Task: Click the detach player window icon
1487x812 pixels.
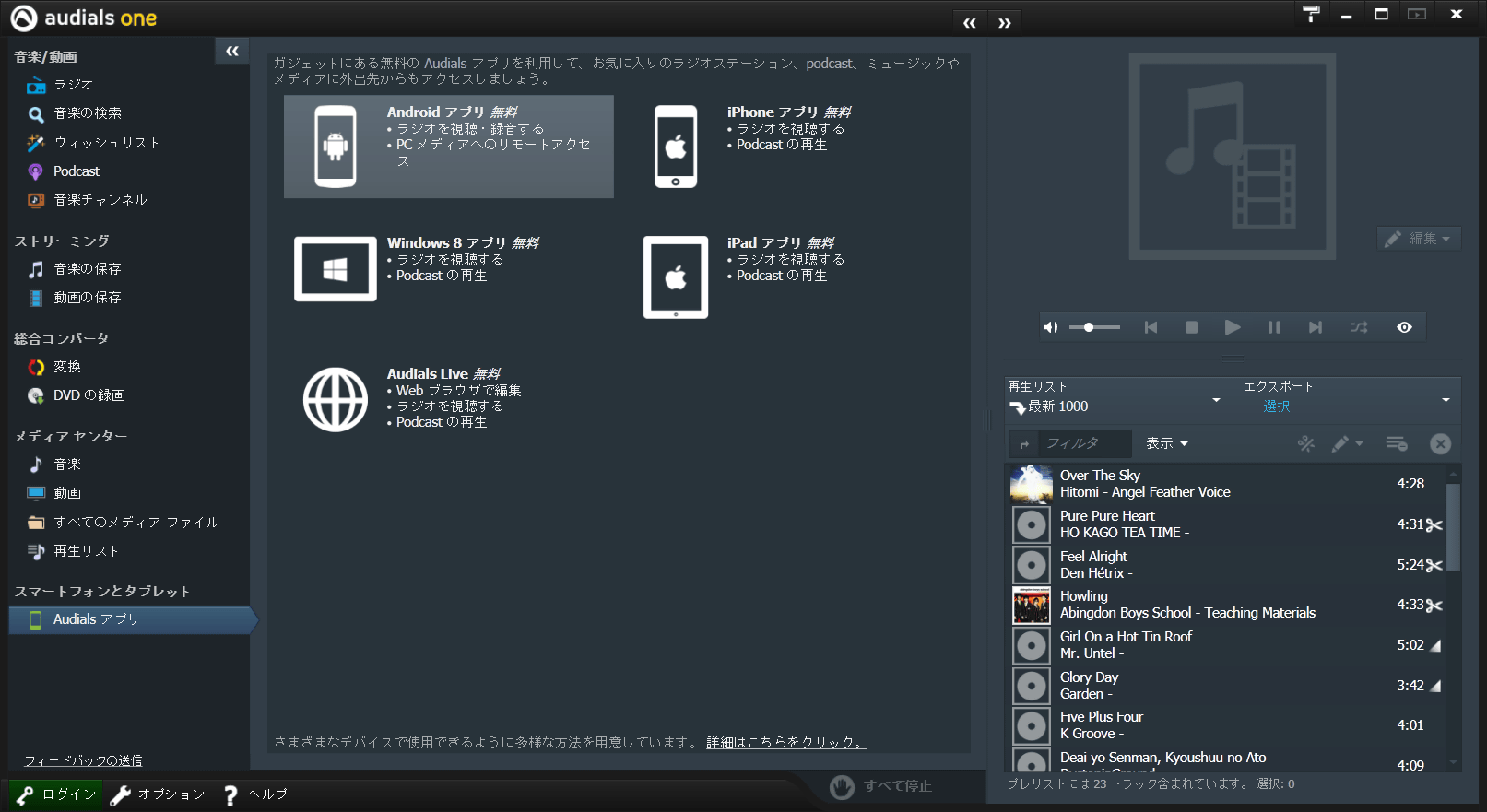Action: [x=1417, y=14]
